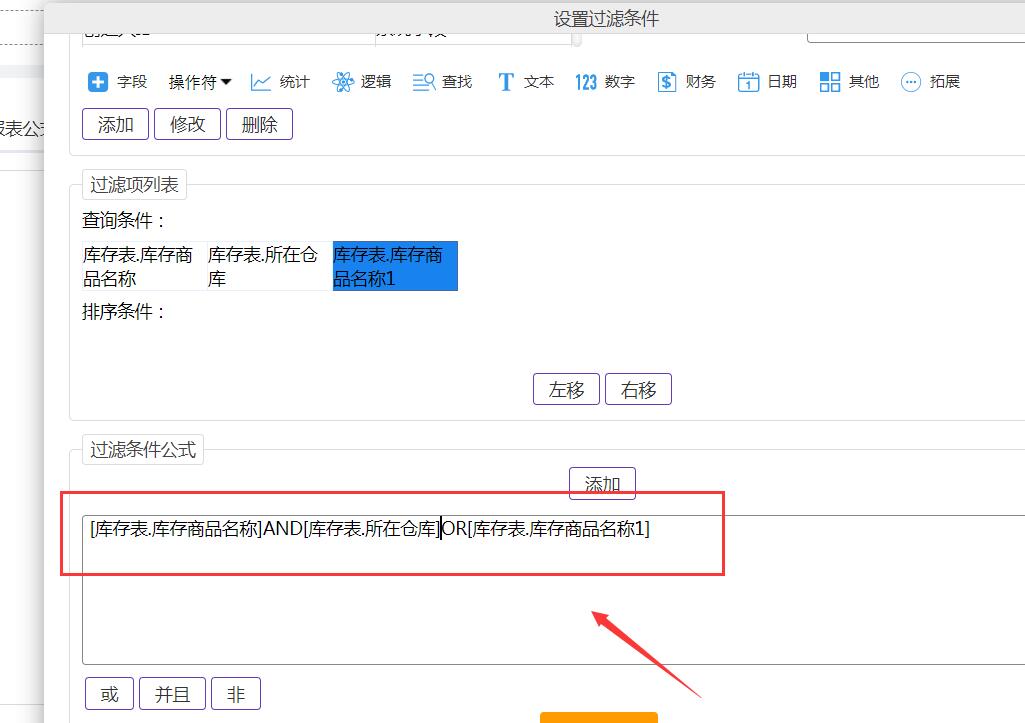Move condition right with 右移
The image size is (1025, 723).
638,390
